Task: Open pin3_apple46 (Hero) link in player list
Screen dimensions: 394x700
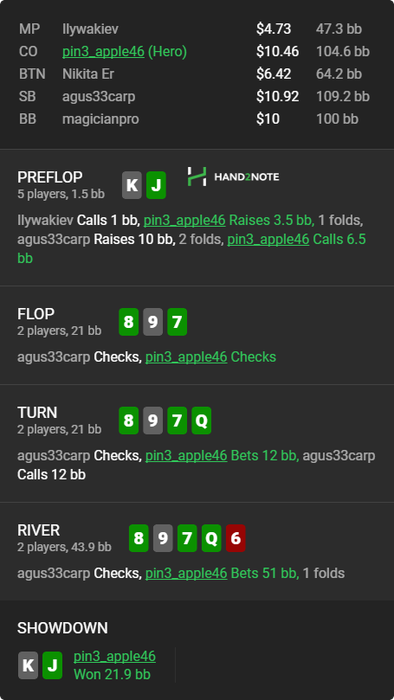Action: [124, 52]
